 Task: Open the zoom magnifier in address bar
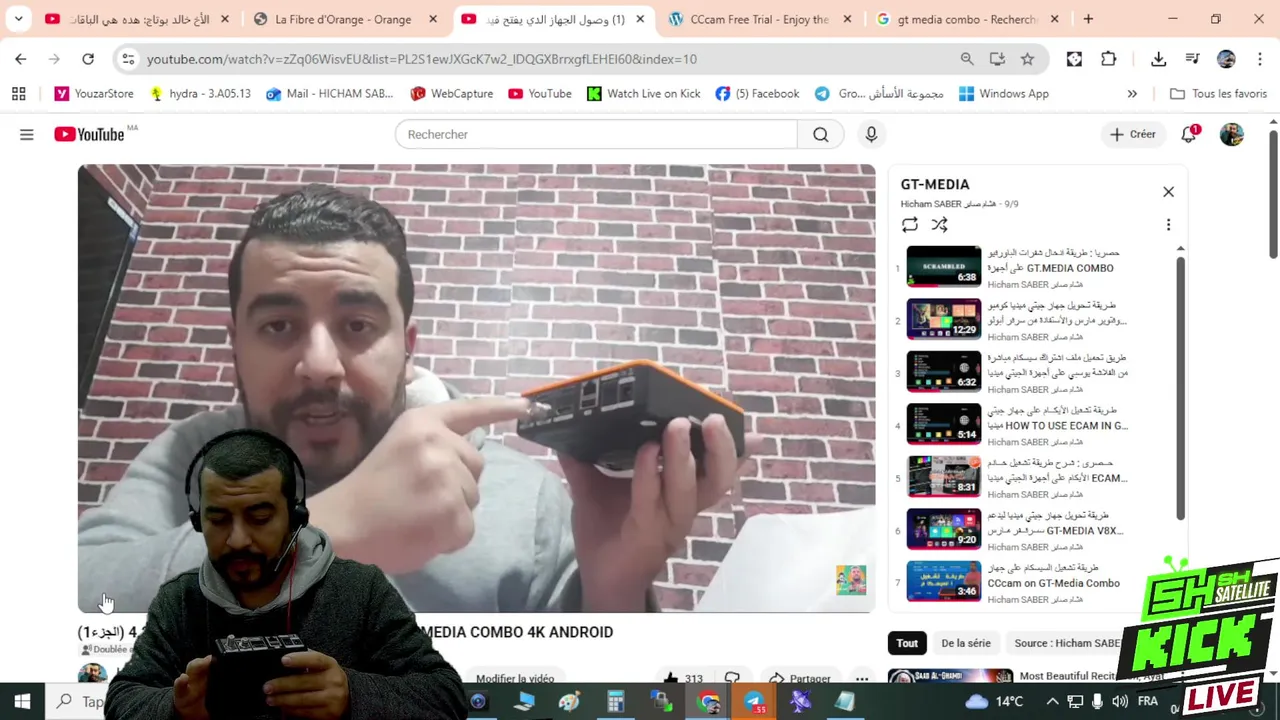[x=967, y=59]
